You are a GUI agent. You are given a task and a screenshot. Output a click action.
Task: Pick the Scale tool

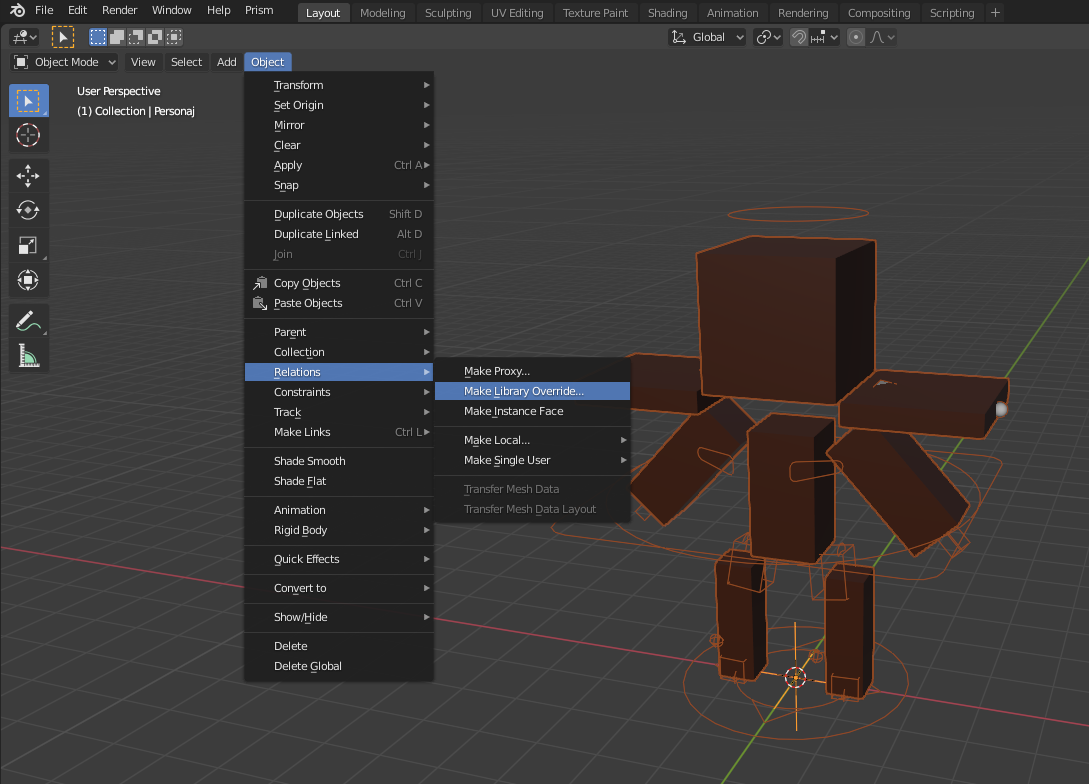click(x=28, y=245)
